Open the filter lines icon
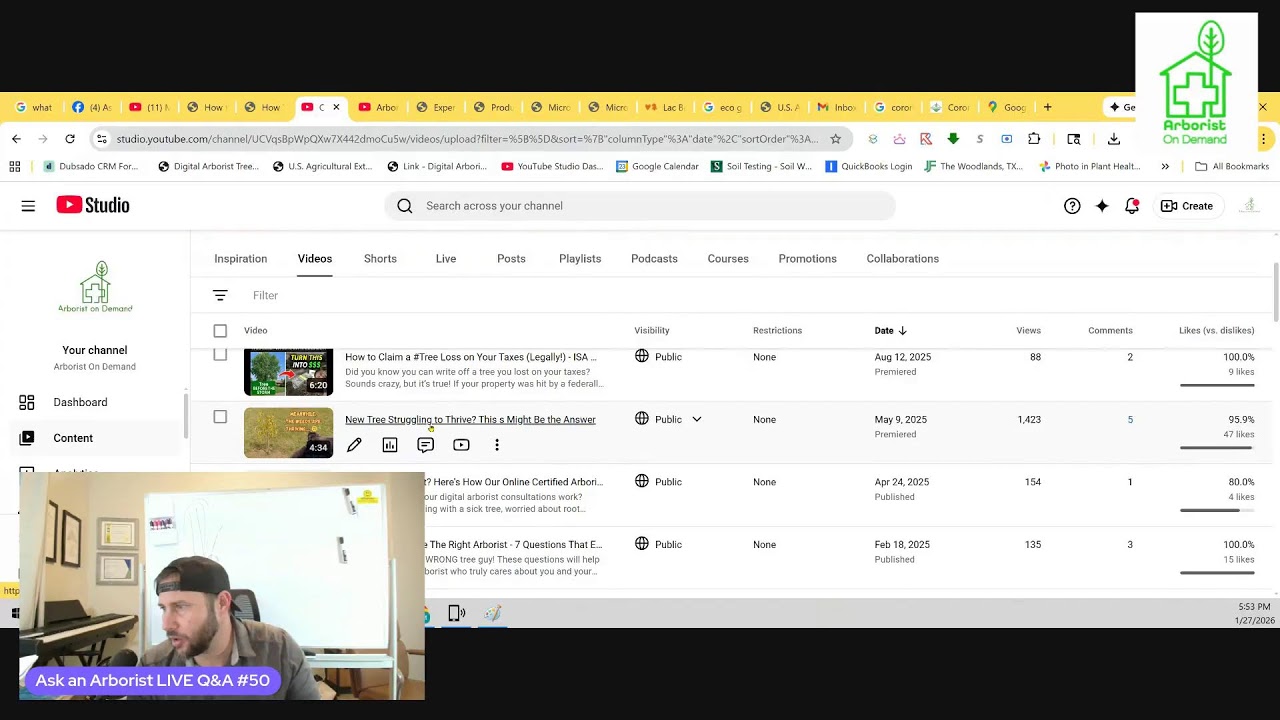Screen dimensions: 1280x720 coord(220,295)
